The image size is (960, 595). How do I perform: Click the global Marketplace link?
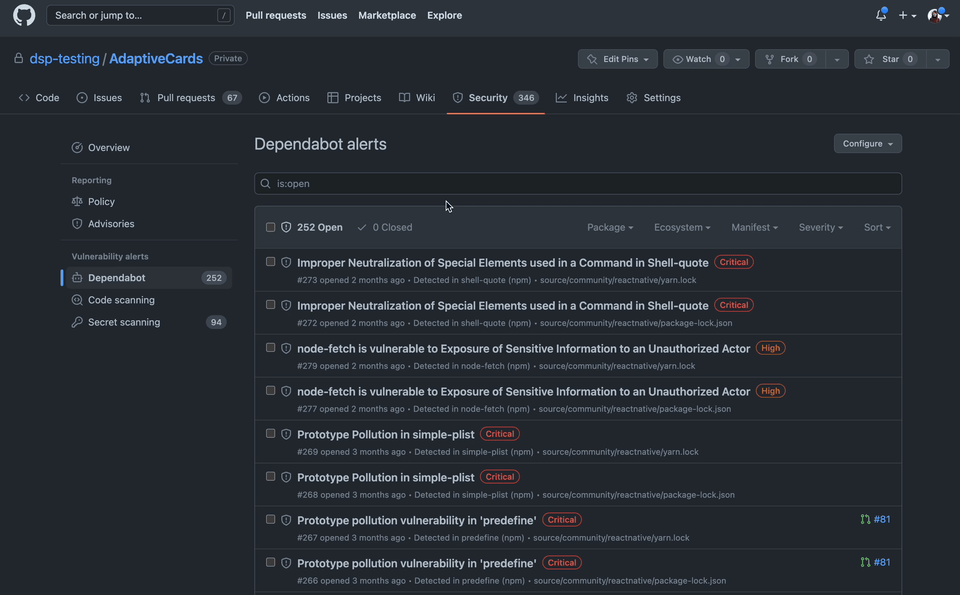click(x=387, y=15)
